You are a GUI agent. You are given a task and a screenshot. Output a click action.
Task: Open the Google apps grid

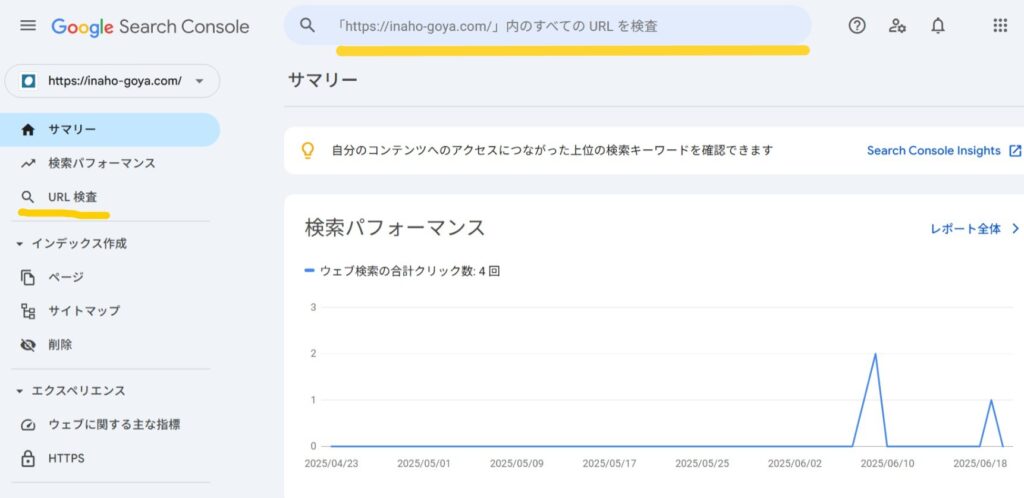[x=1000, y=25]
